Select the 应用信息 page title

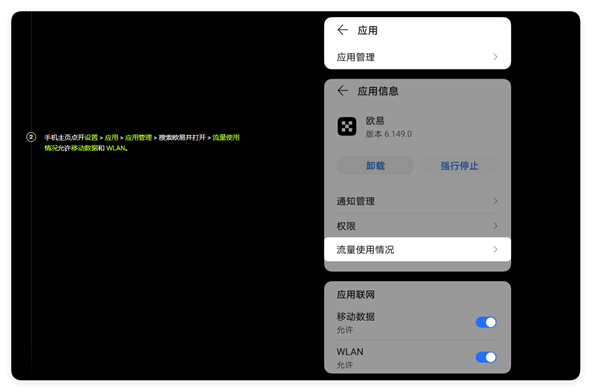coord(378,91)
